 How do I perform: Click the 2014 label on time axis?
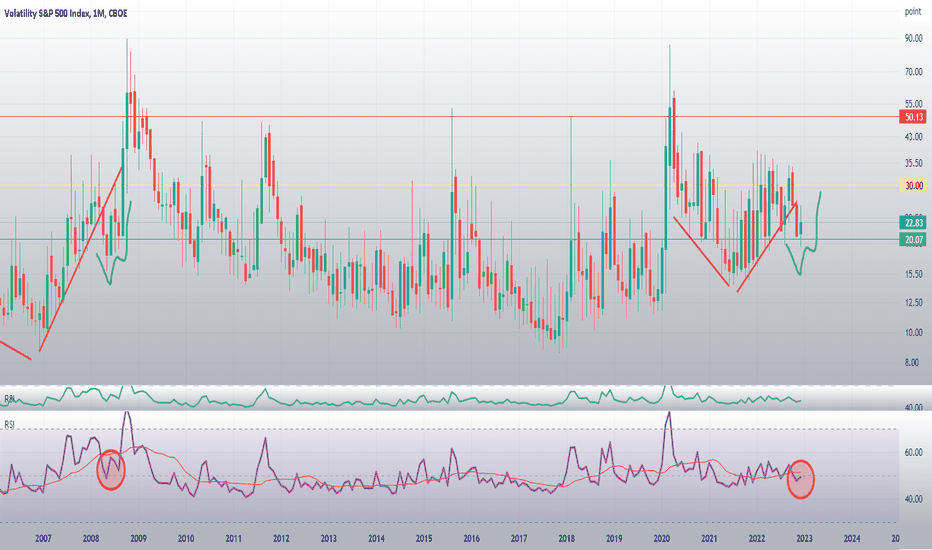coord(376,539)
